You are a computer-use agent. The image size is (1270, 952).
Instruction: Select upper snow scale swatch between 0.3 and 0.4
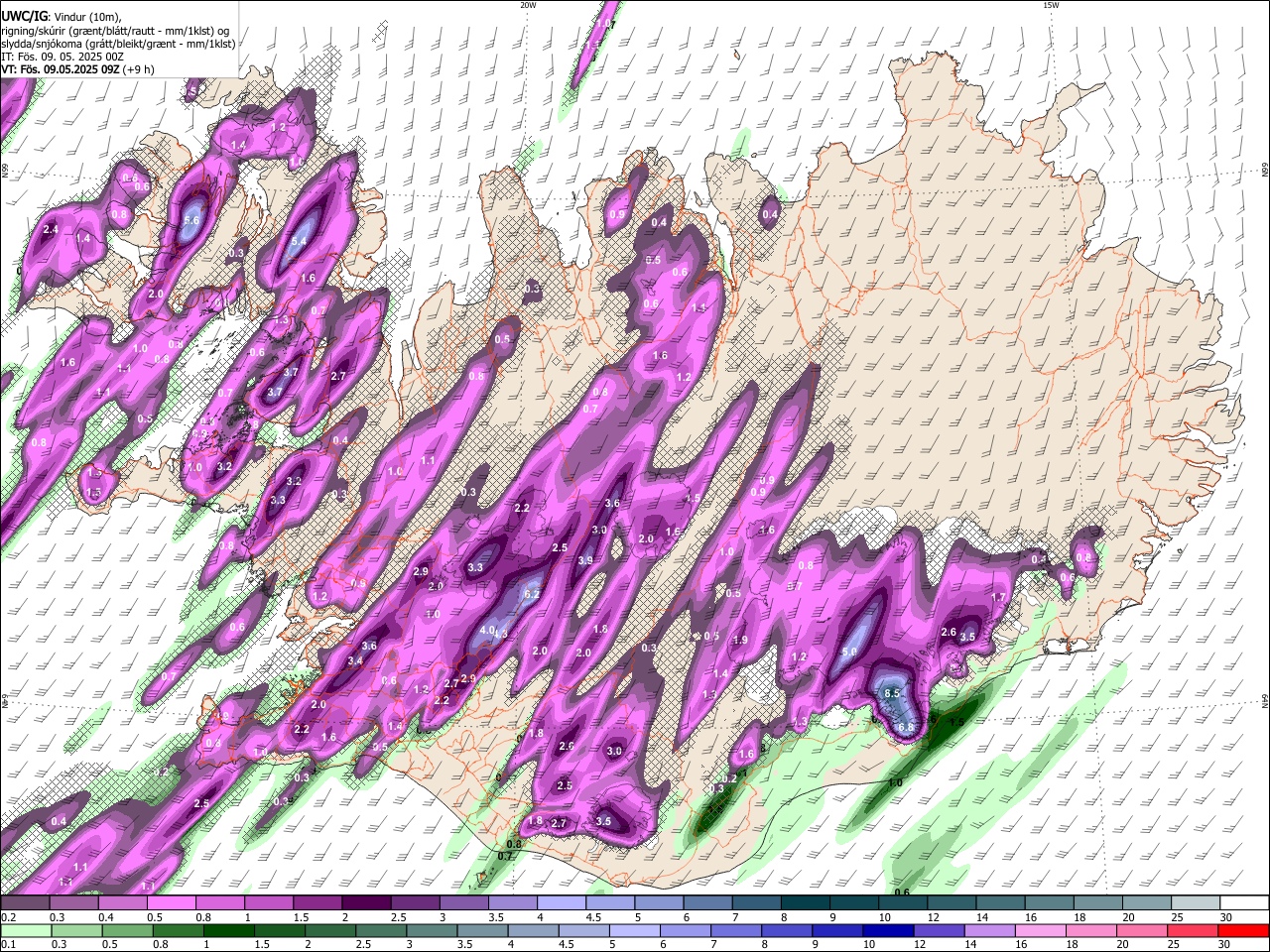click(73, 902)
